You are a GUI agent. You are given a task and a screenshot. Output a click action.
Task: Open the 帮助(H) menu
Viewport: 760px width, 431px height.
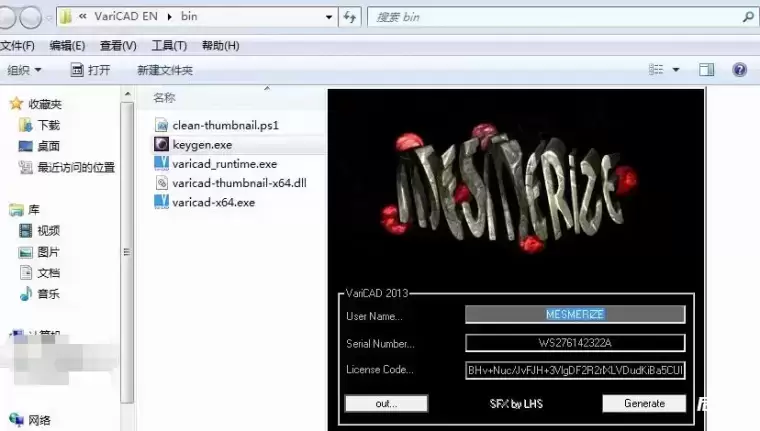220,46
